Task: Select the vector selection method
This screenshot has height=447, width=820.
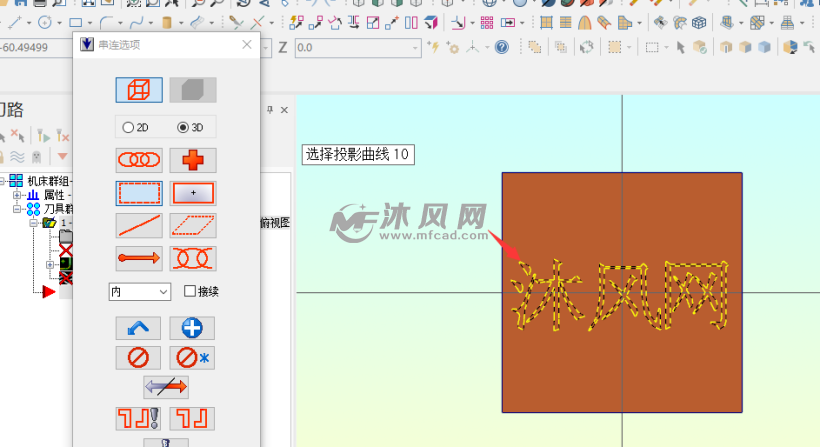Action: (x=139, y=258)
